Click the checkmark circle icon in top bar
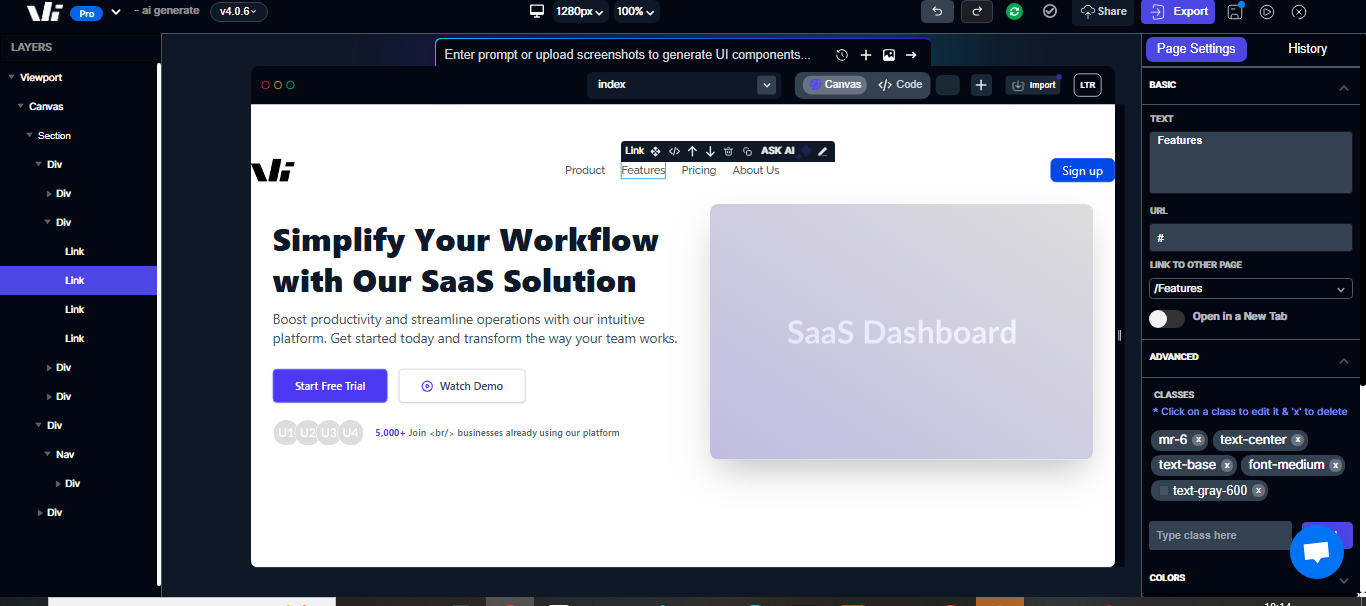1366x606 pixels. [x=1050, y=11]
